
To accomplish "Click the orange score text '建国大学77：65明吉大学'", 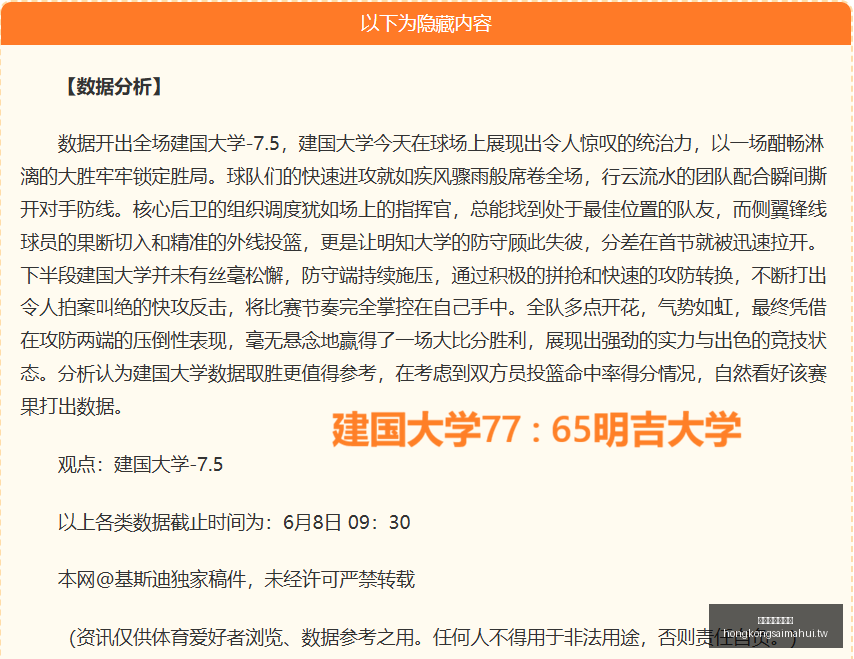I will tap(536, 429).
